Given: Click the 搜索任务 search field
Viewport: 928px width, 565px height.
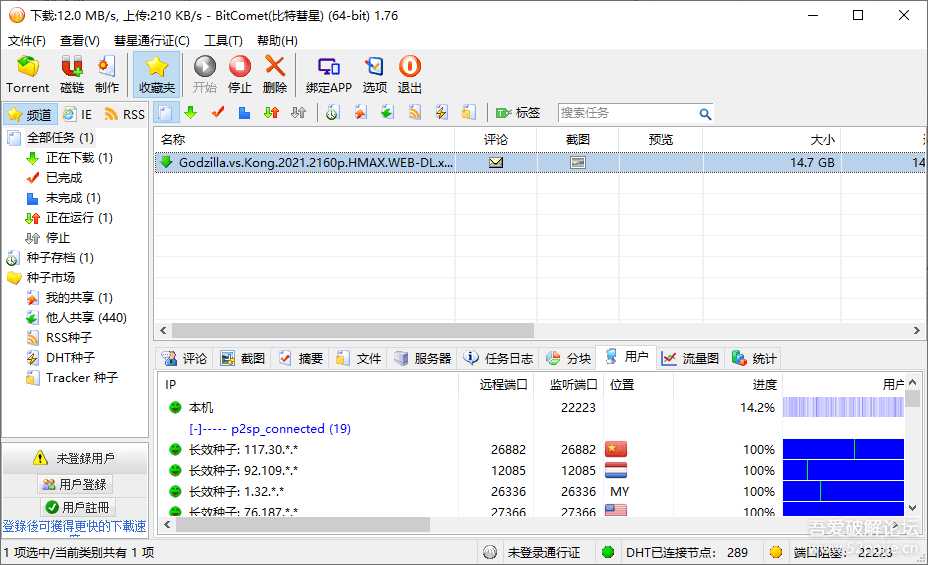Looking at the screenshot, I should (626, 113).
